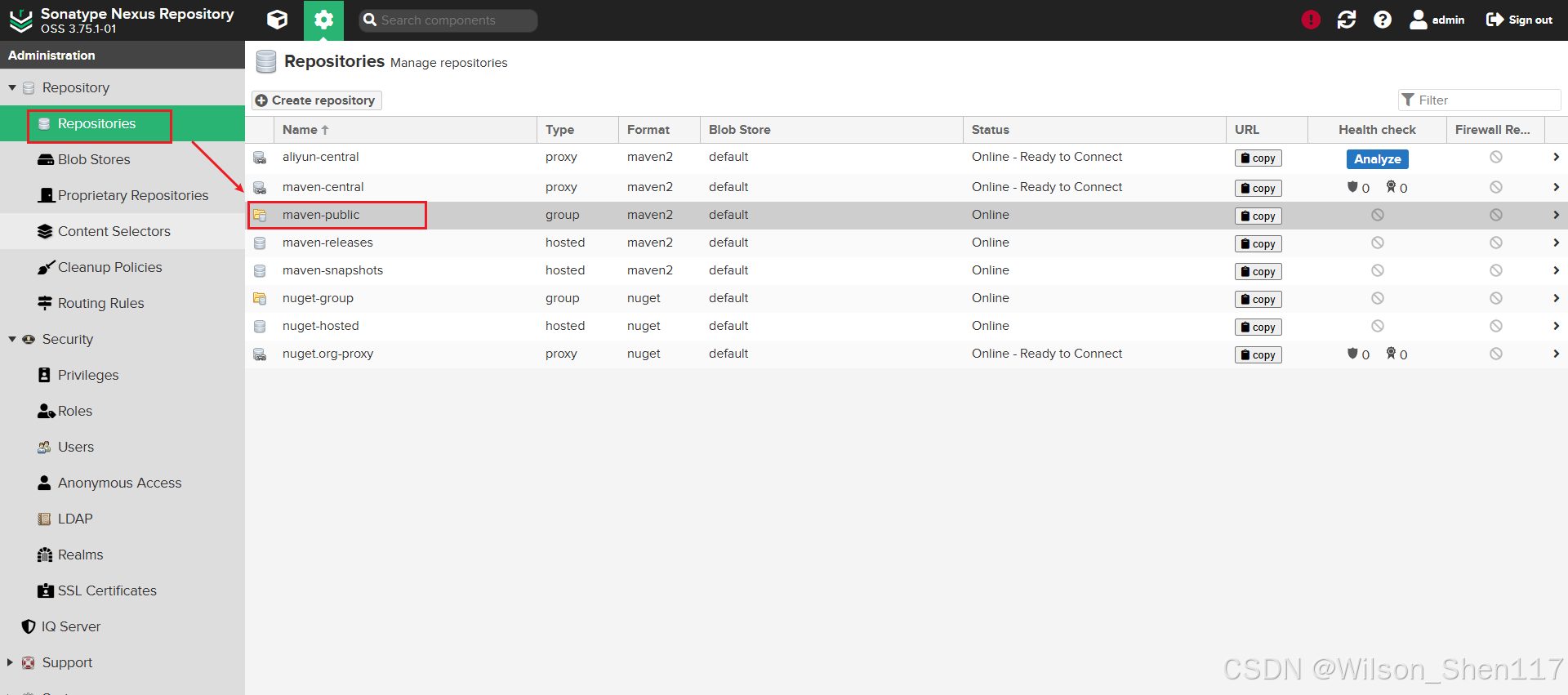Open the admin user account
This screenshot has height=695, width=1568.
pyautogui.click(x=1437, y=20)
